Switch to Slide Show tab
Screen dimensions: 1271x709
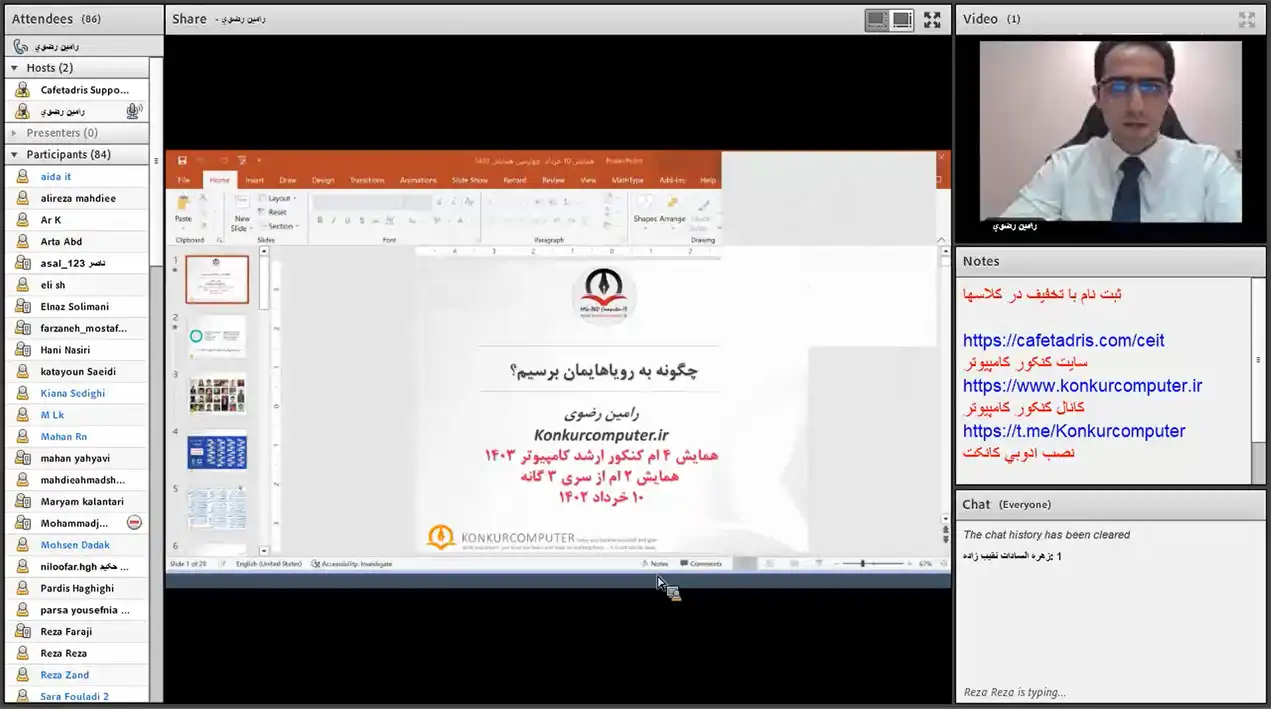point(469,180)
